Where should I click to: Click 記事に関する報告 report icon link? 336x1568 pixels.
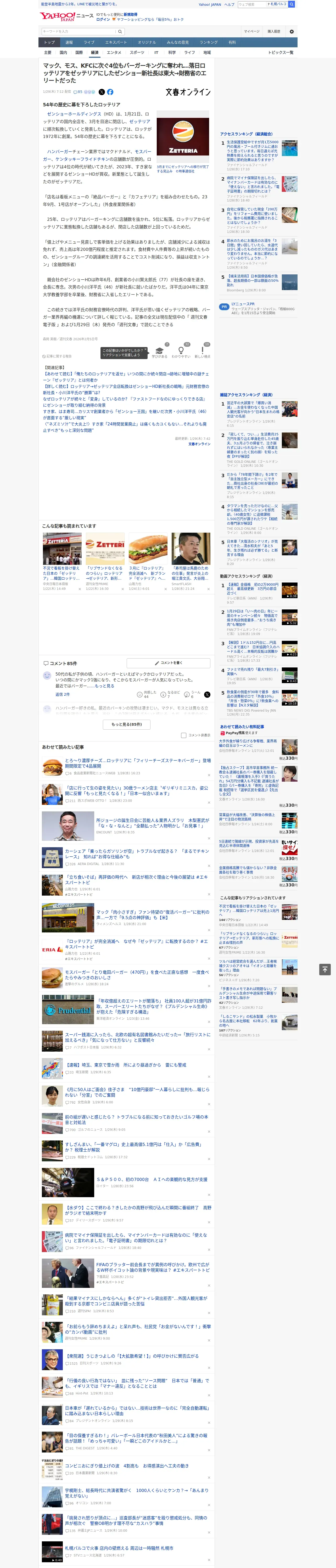57,356
